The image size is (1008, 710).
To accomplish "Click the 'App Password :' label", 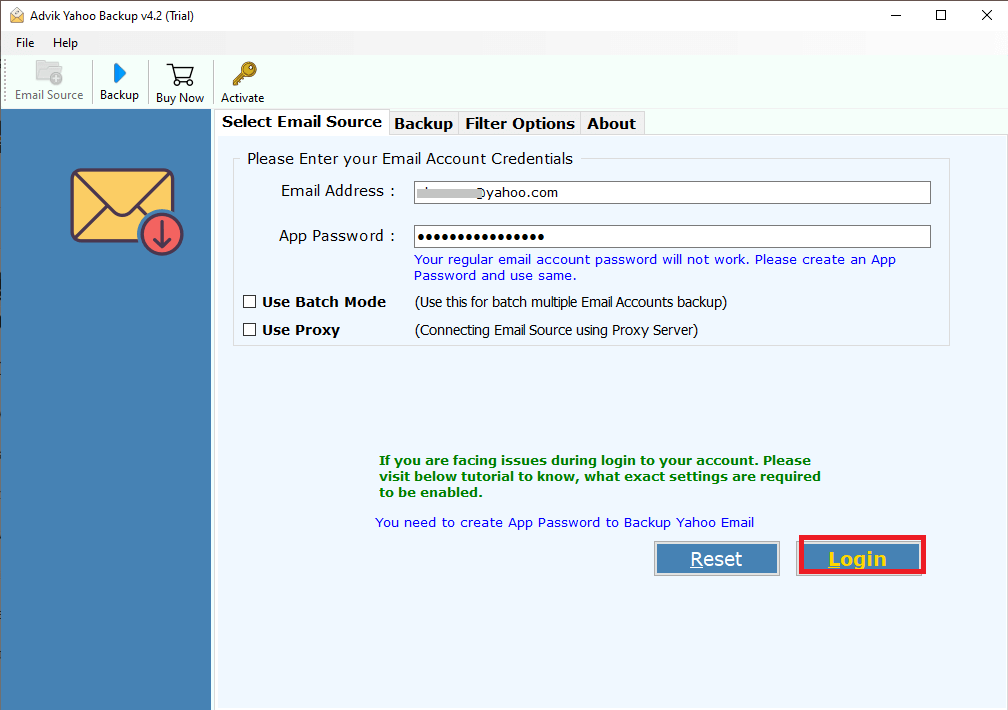I will [x=336, y=236].
